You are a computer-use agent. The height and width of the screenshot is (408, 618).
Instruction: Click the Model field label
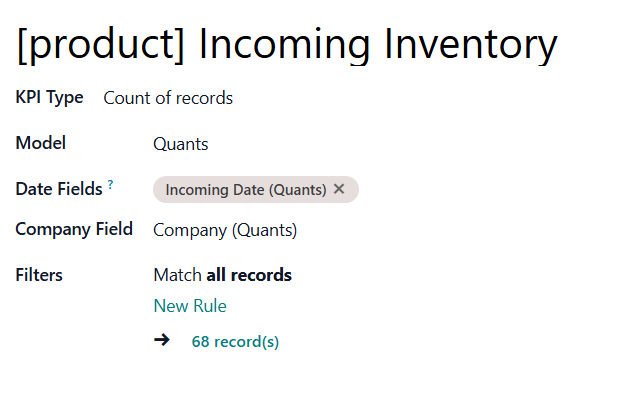(41, 143)
